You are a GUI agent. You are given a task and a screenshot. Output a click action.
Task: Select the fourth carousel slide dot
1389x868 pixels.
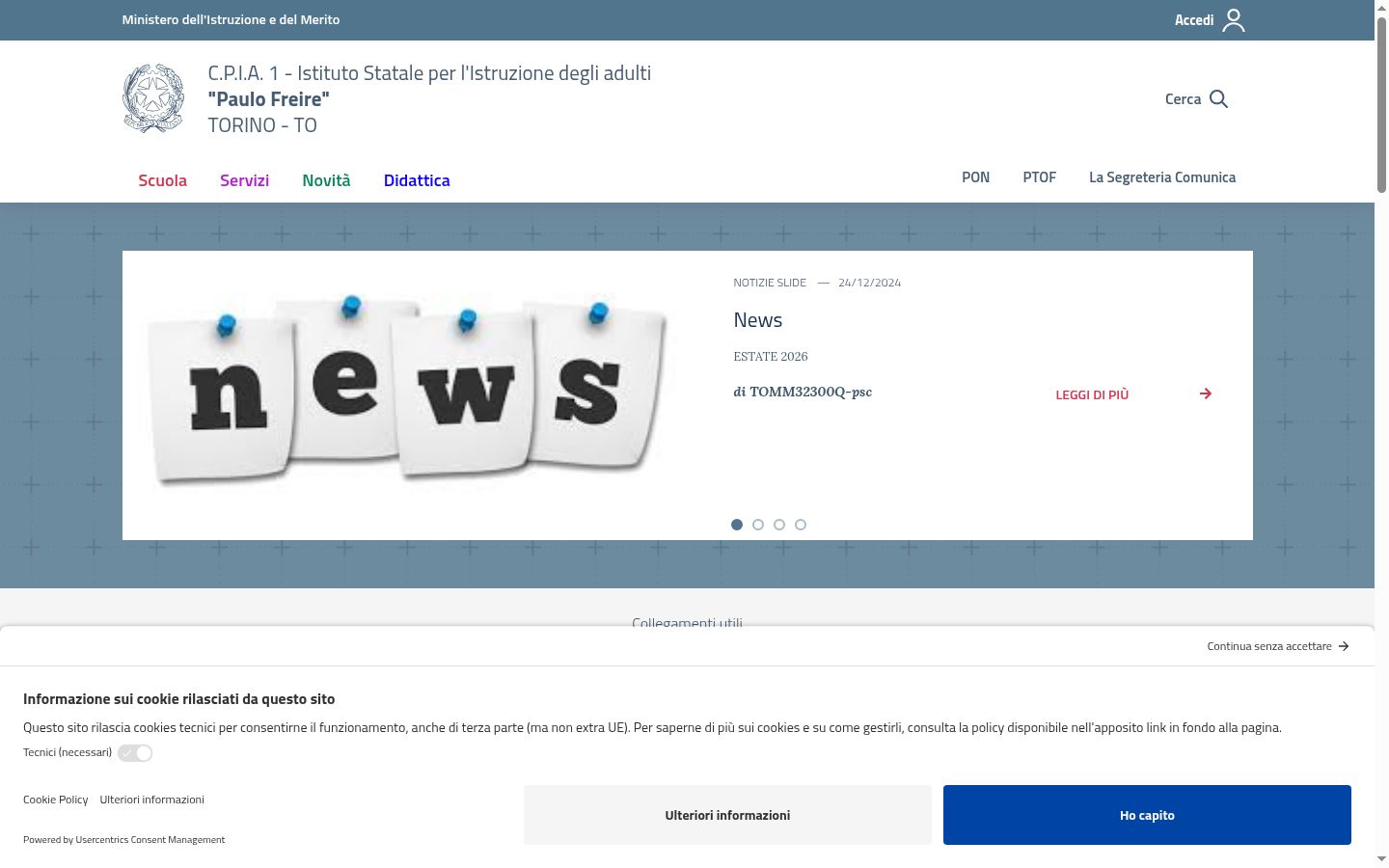click(801, 525)
